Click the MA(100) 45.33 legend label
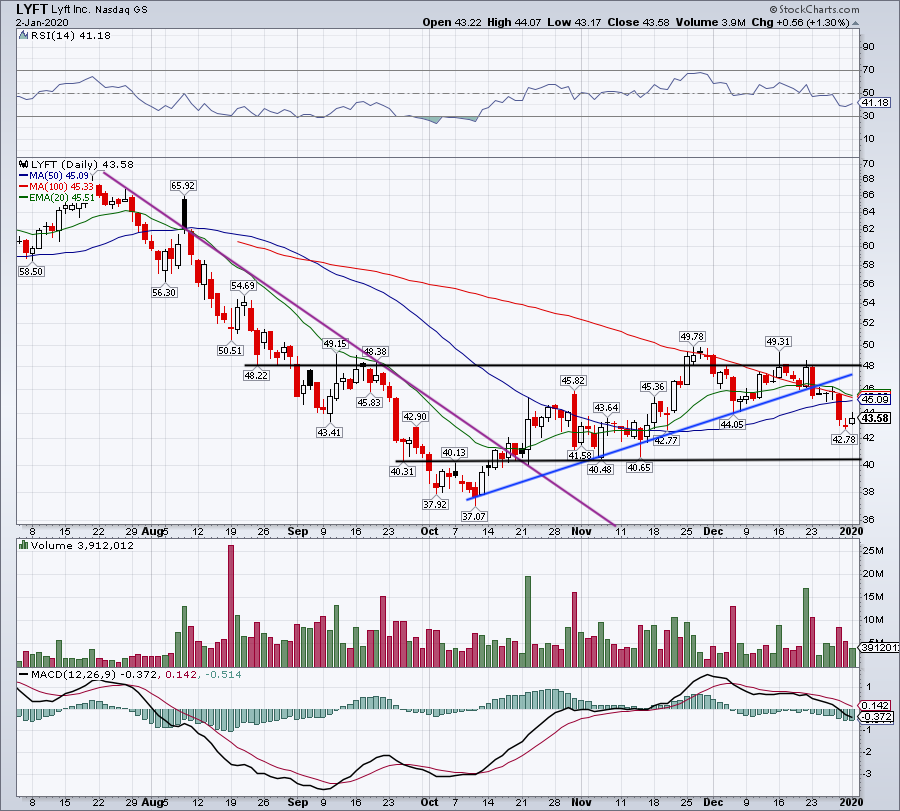Image resolution: width=900 pixels, height=811 pixels. (x=61, y=187)
